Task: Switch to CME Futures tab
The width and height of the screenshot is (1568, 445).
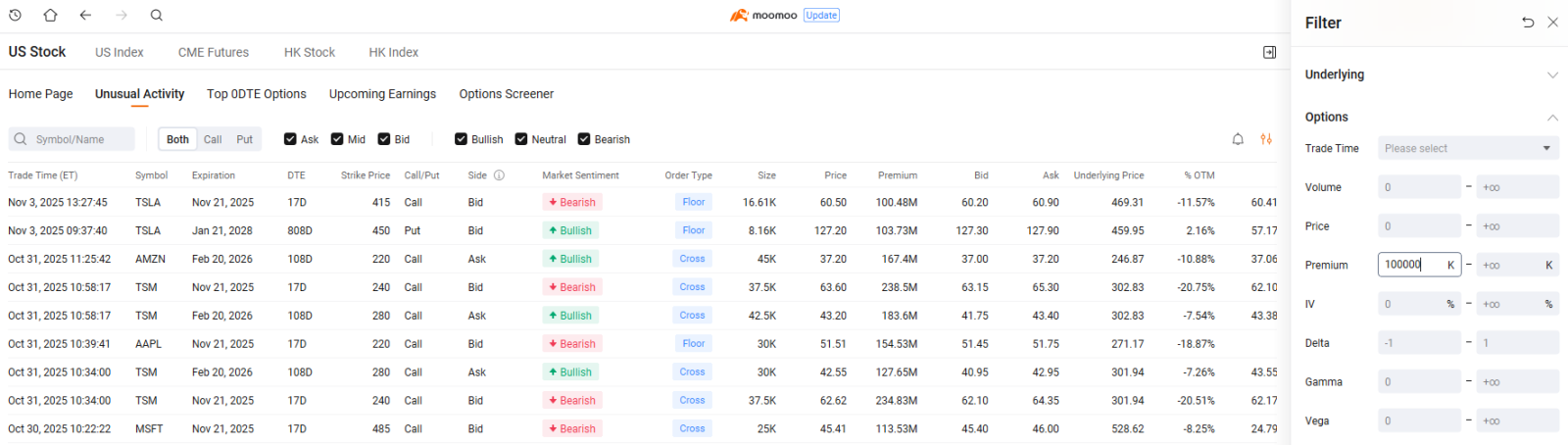Action: click(x=214, y=52)
